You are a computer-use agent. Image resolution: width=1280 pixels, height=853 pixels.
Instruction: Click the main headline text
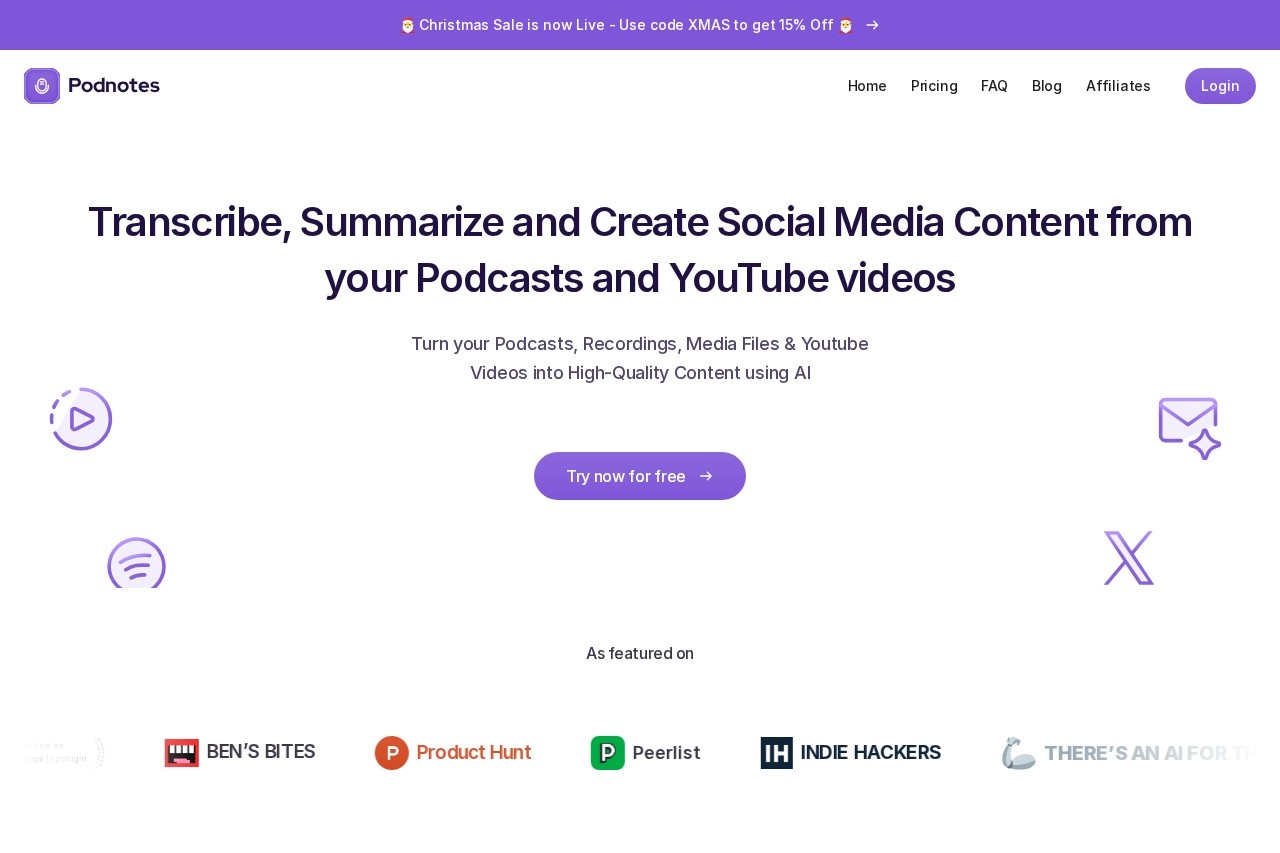(640, 250)
